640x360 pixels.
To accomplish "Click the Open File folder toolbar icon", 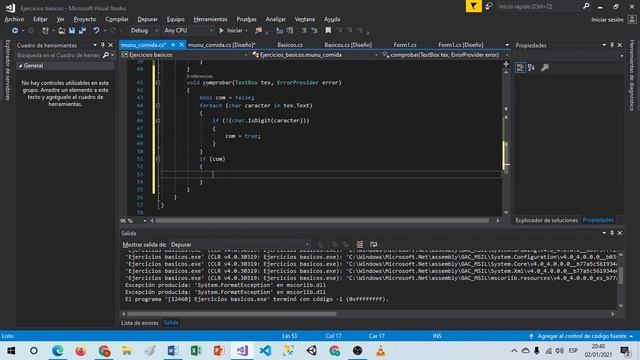I will point(61,31).
